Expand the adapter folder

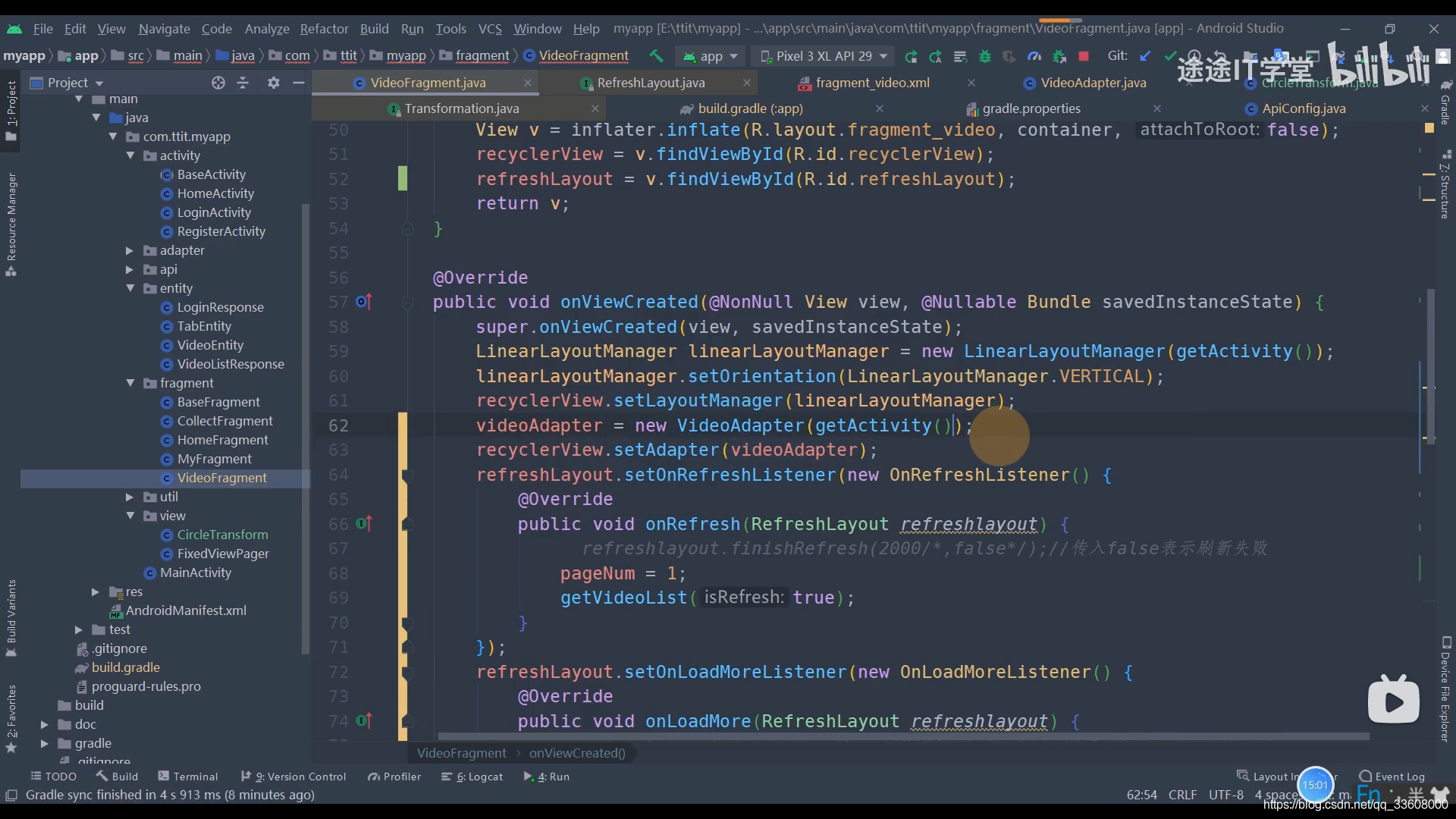point(130,250)
